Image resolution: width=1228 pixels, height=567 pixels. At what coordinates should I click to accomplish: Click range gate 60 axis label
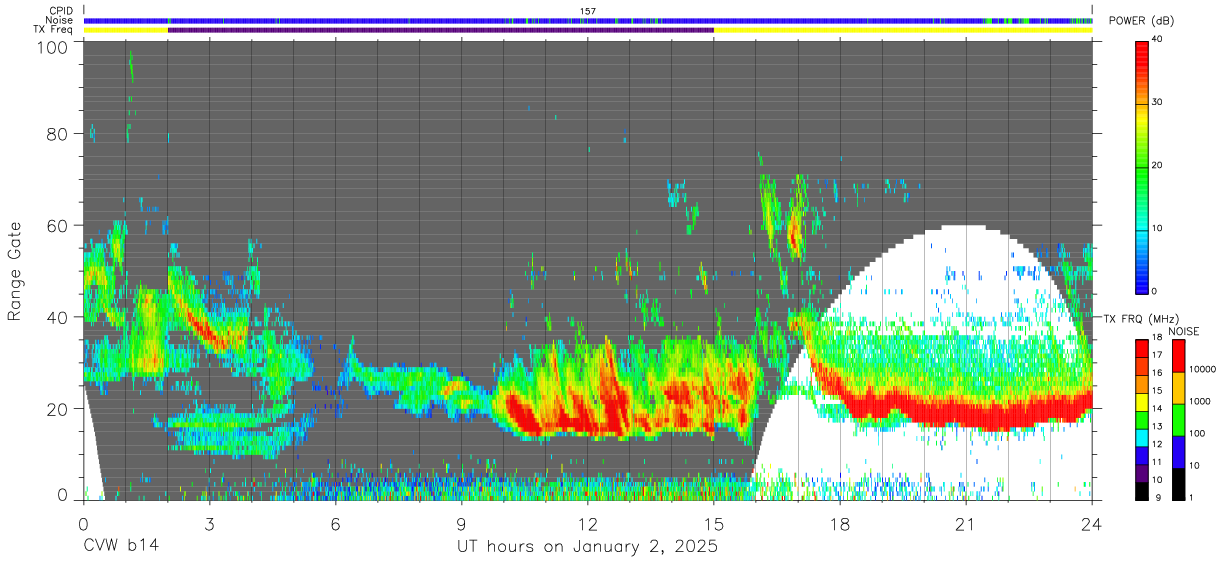click(x=57, y=225)
